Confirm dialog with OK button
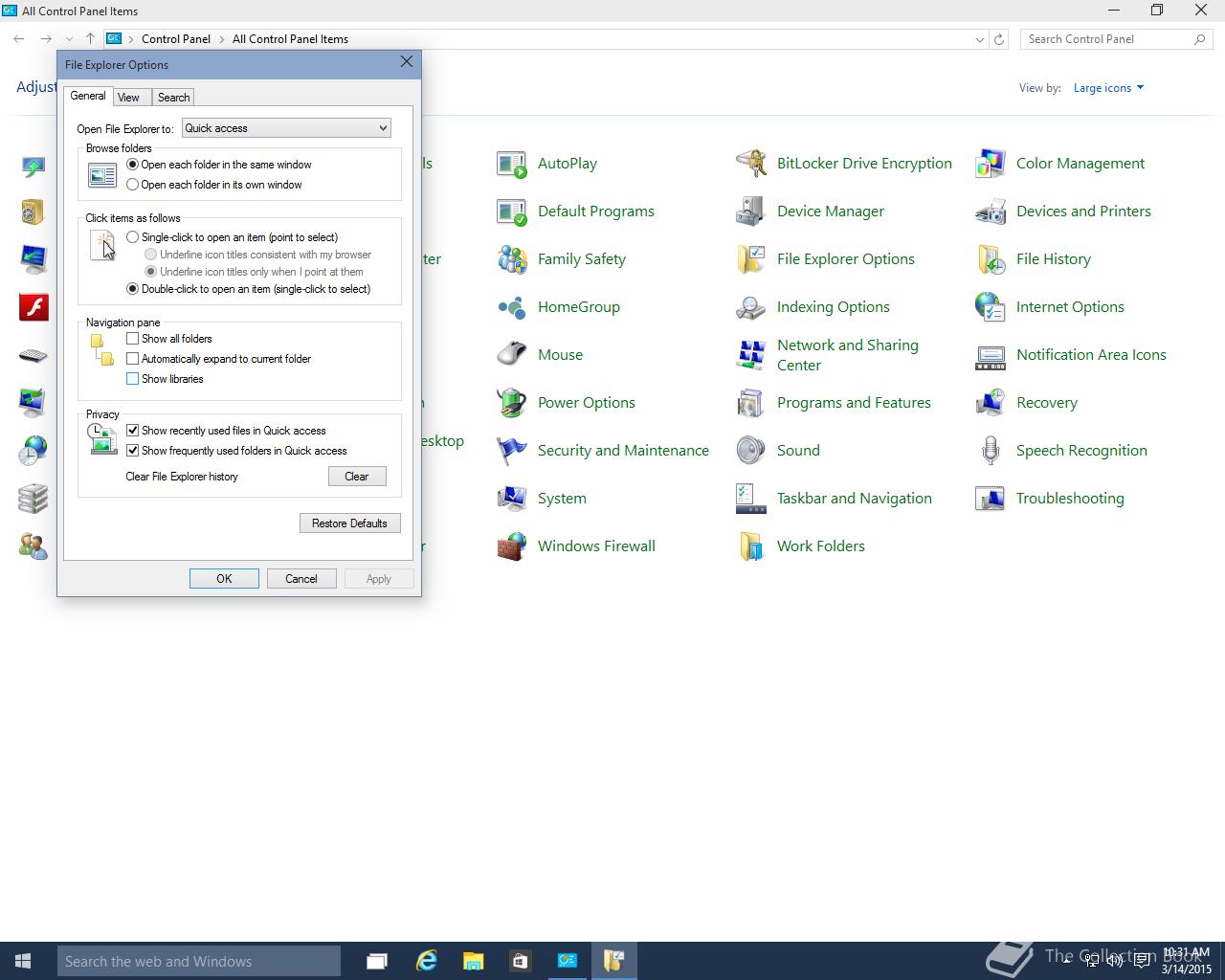The height and width of the screenshot is (980, 1225). click(x=224, y=579)
